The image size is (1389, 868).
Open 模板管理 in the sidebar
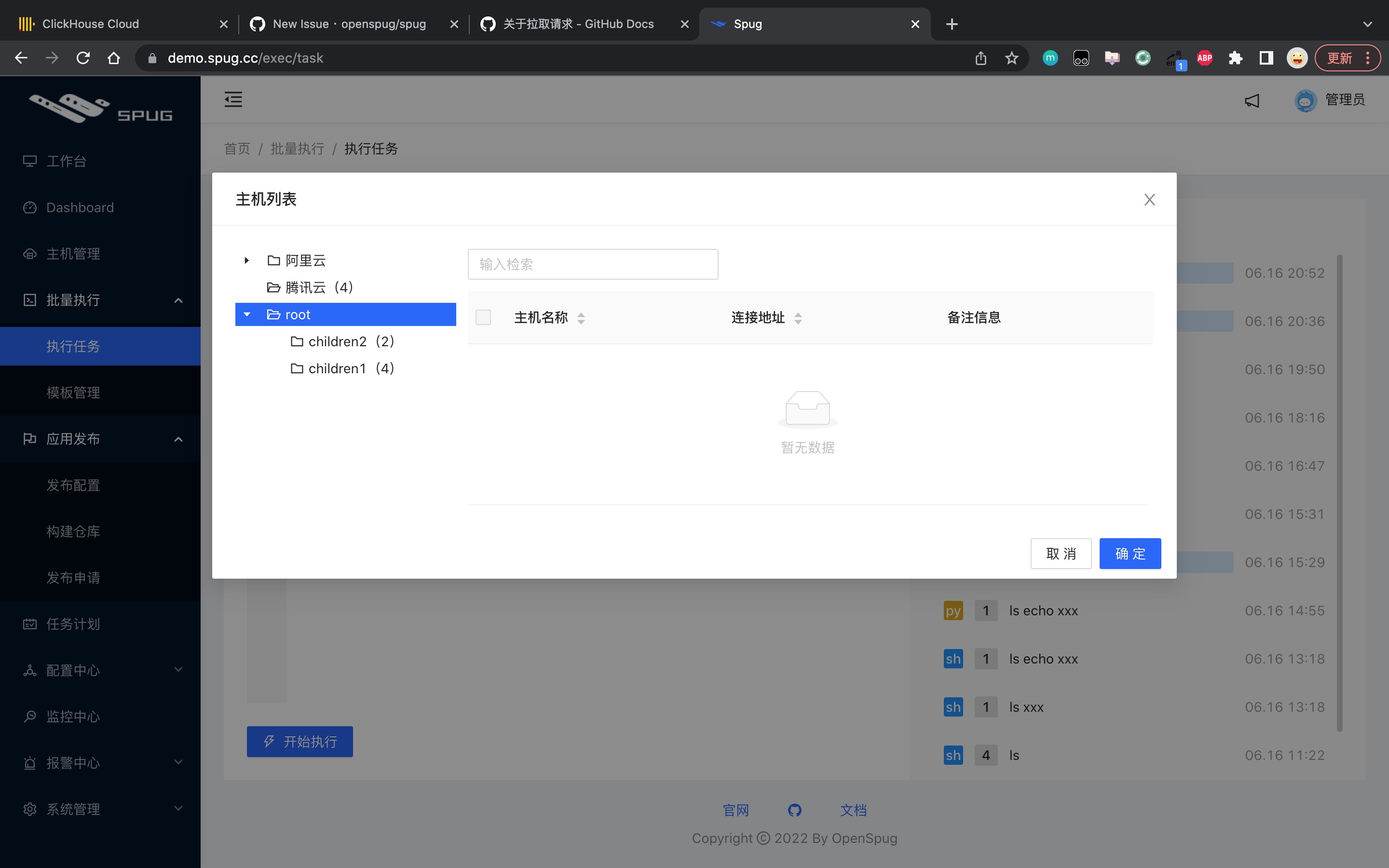100,393
